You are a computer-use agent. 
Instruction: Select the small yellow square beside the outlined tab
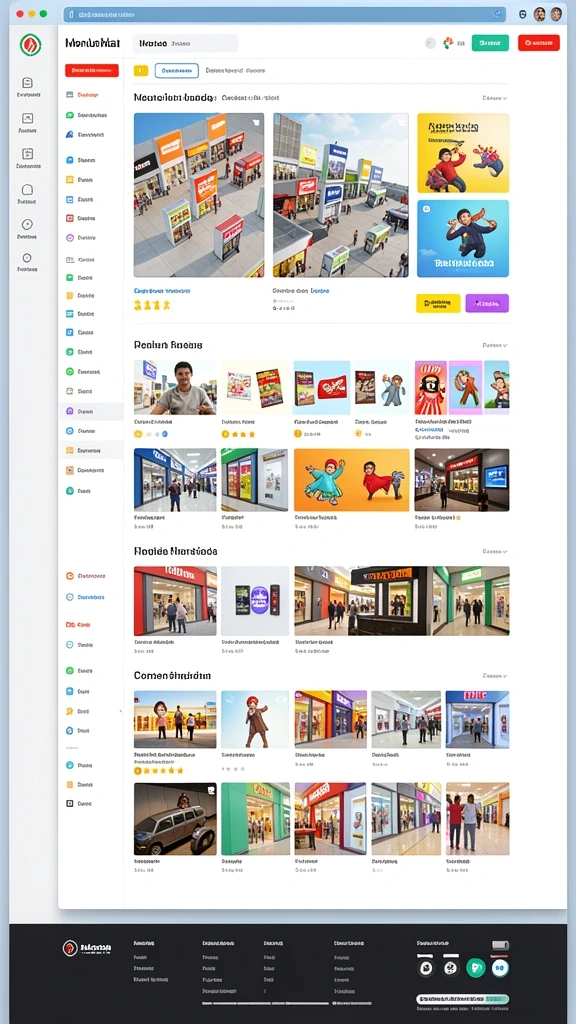141,71
